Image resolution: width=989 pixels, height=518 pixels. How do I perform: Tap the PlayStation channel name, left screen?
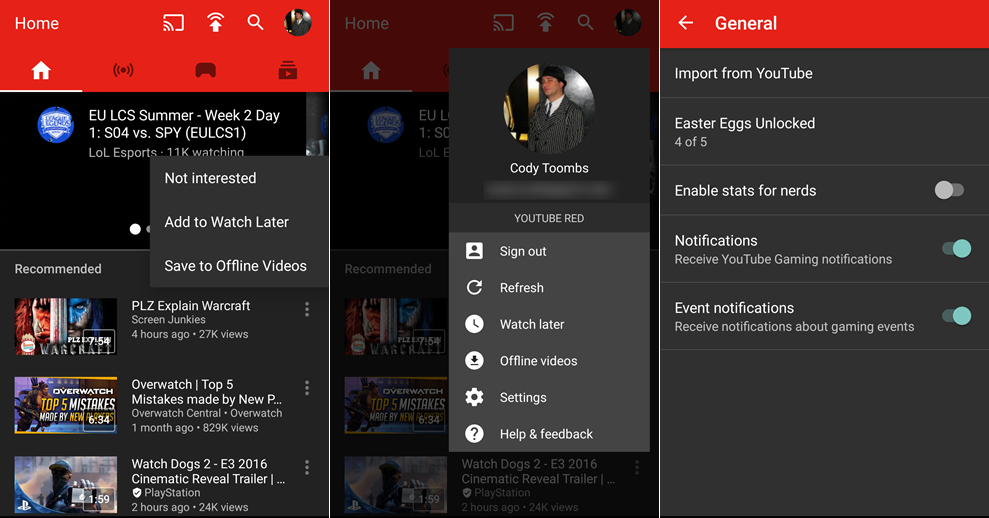point(172,493)
